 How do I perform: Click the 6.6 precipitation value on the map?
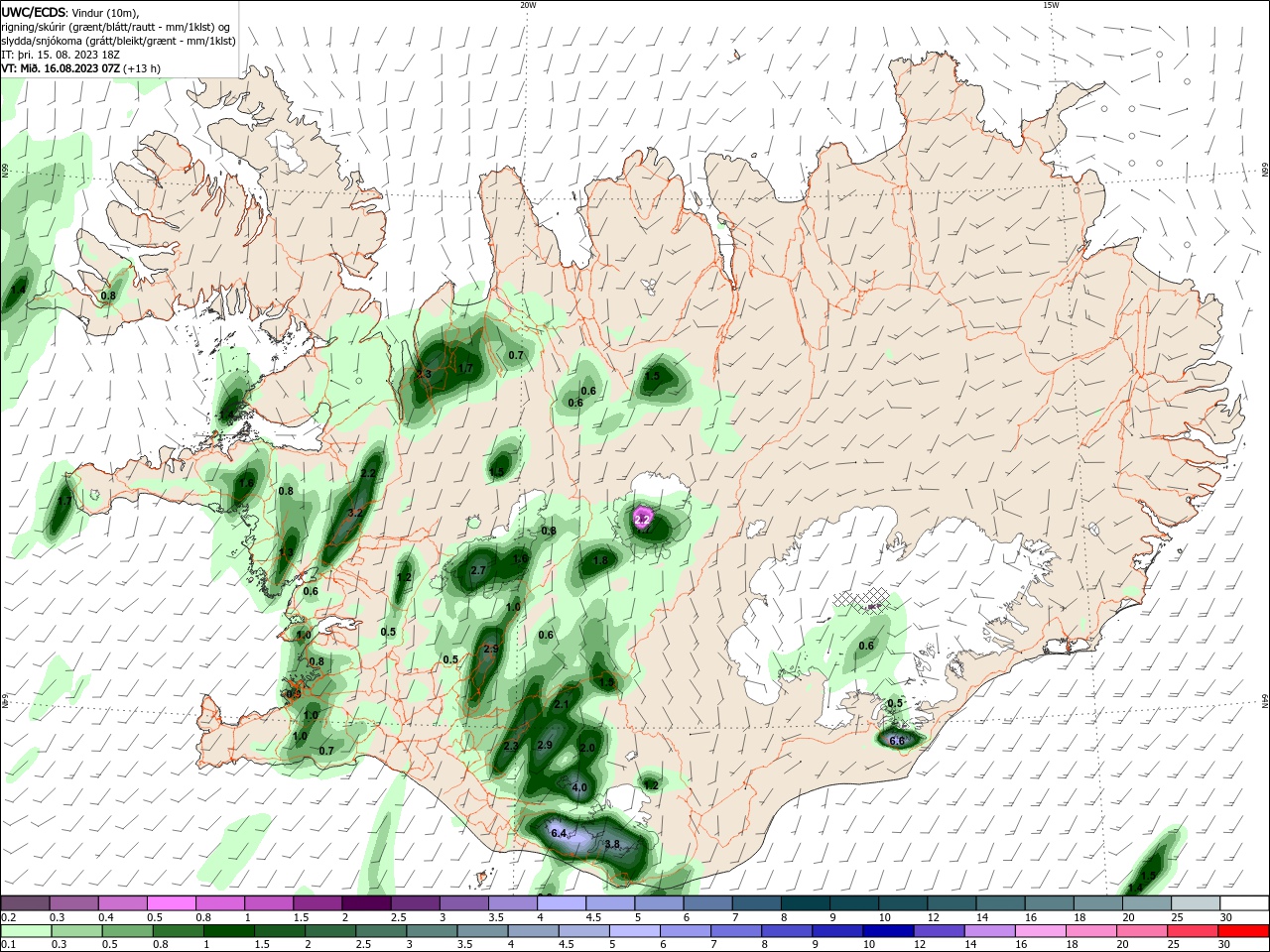pyautogui.click(x=896, y=741)
